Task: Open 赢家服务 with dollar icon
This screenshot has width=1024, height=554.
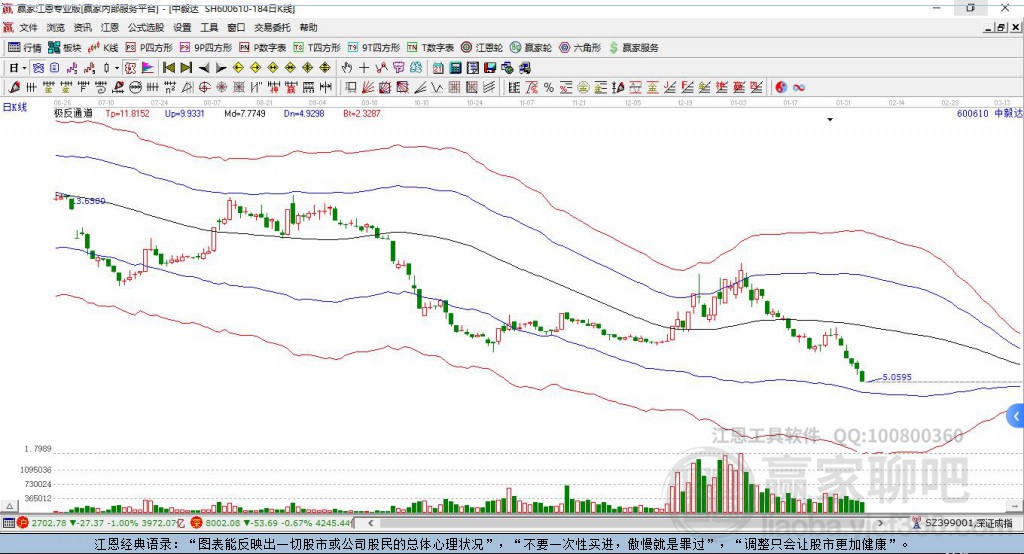Action: click(x=634, y=48)
